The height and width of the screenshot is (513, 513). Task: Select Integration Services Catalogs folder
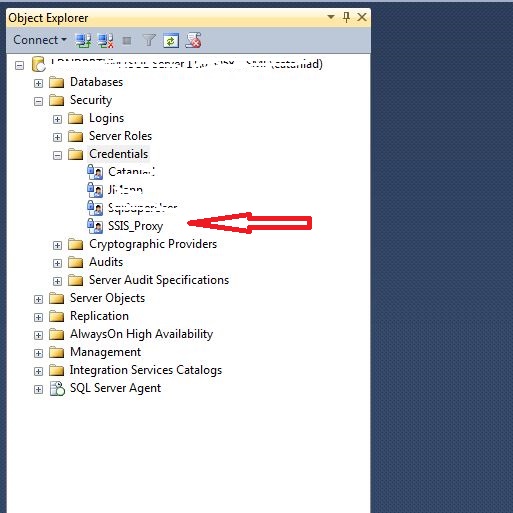coord(146,370)
